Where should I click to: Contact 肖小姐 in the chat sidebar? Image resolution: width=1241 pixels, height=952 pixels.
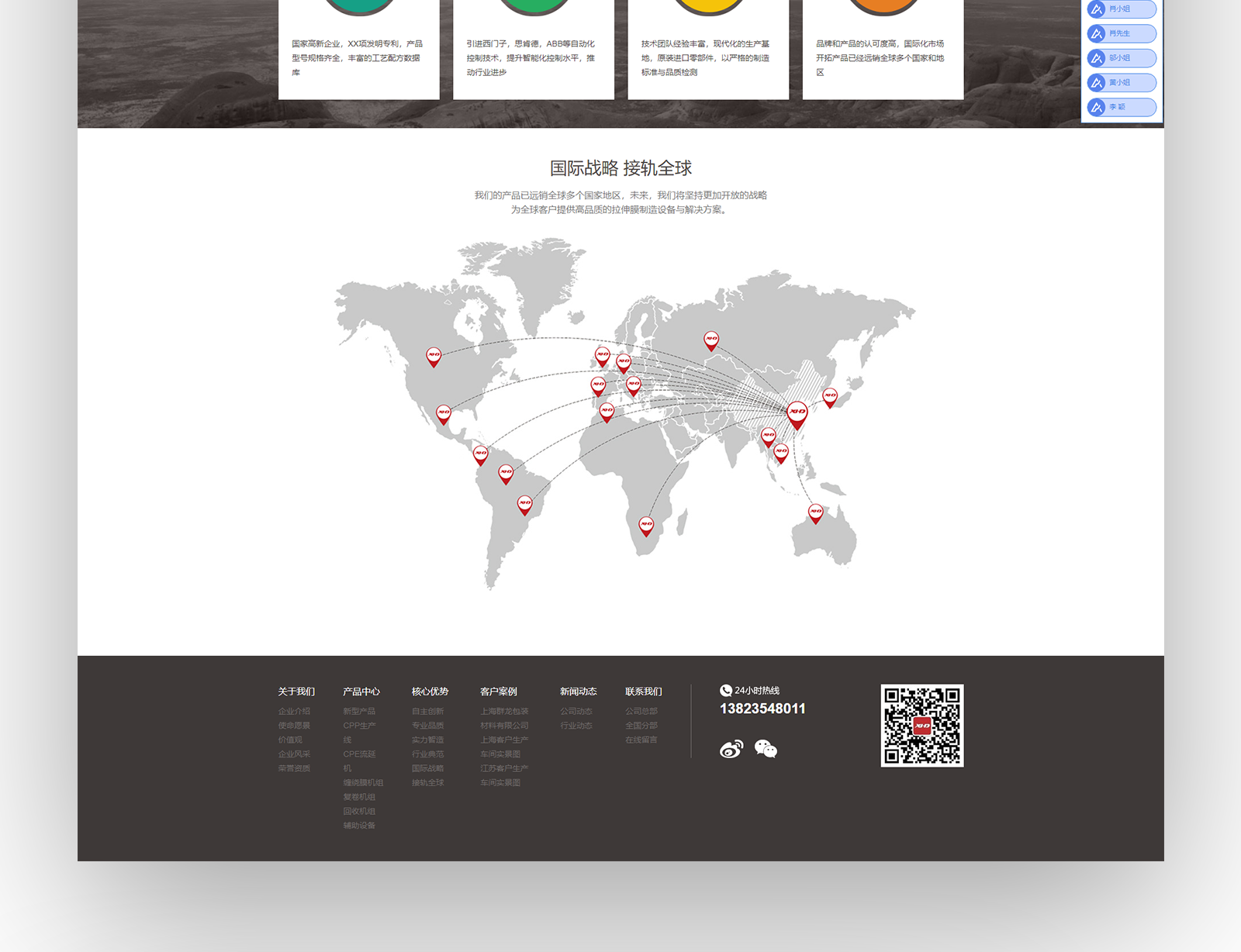[1122, 9]
